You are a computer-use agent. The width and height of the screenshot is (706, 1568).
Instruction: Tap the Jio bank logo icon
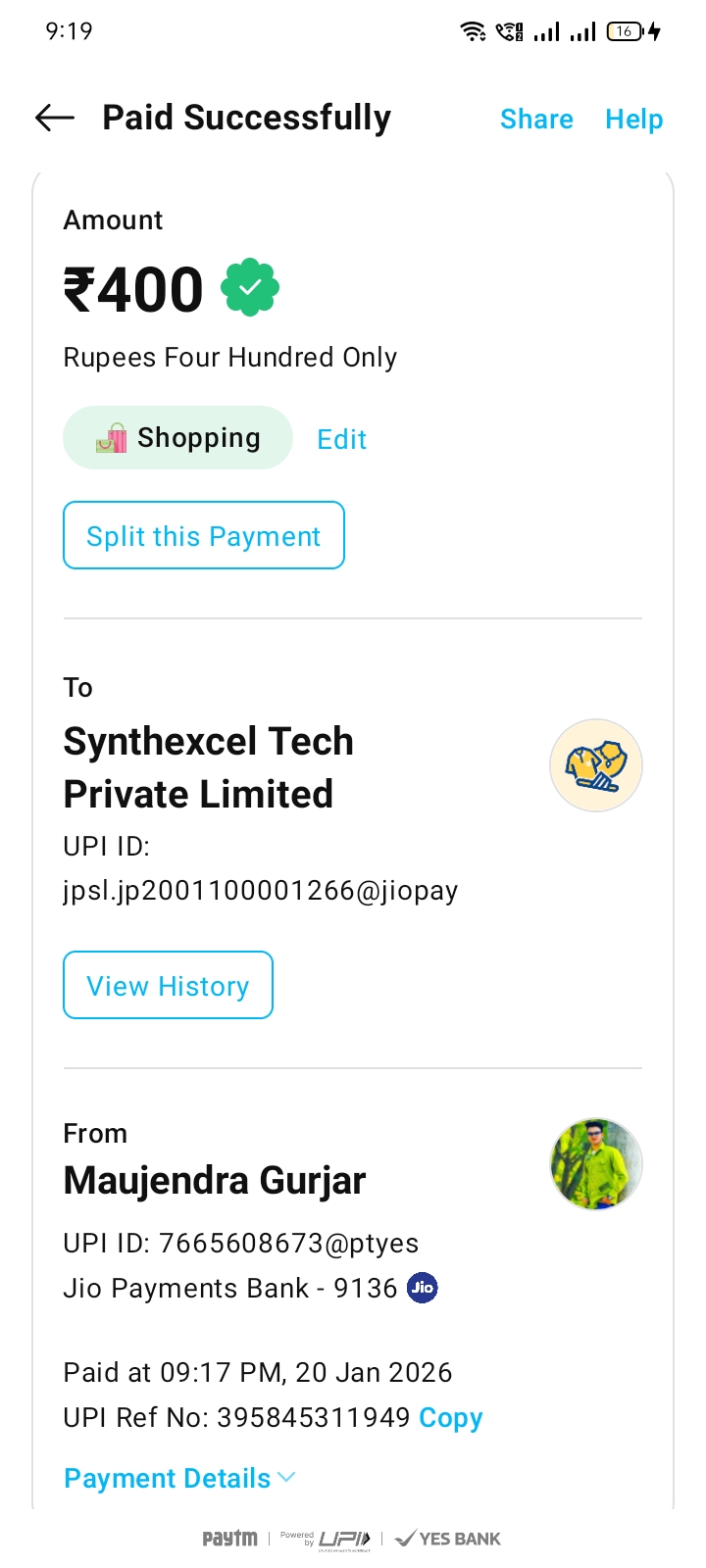tap(423, 1288)
